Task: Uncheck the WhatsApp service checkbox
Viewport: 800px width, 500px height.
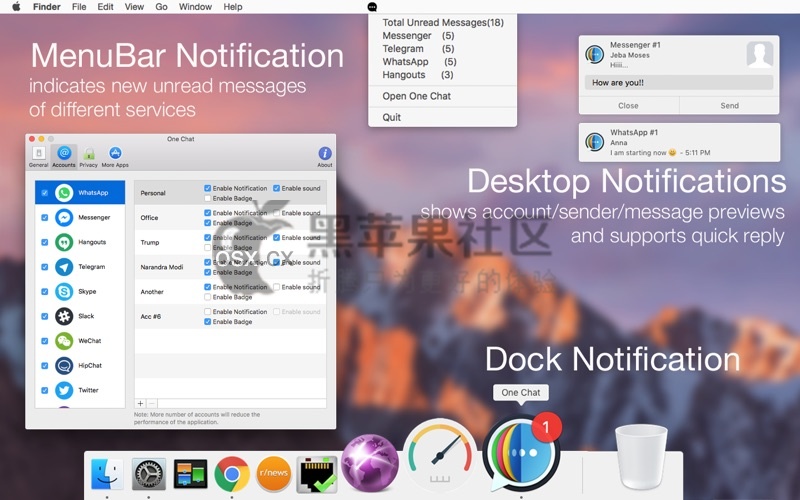Action: pos(45,193)
